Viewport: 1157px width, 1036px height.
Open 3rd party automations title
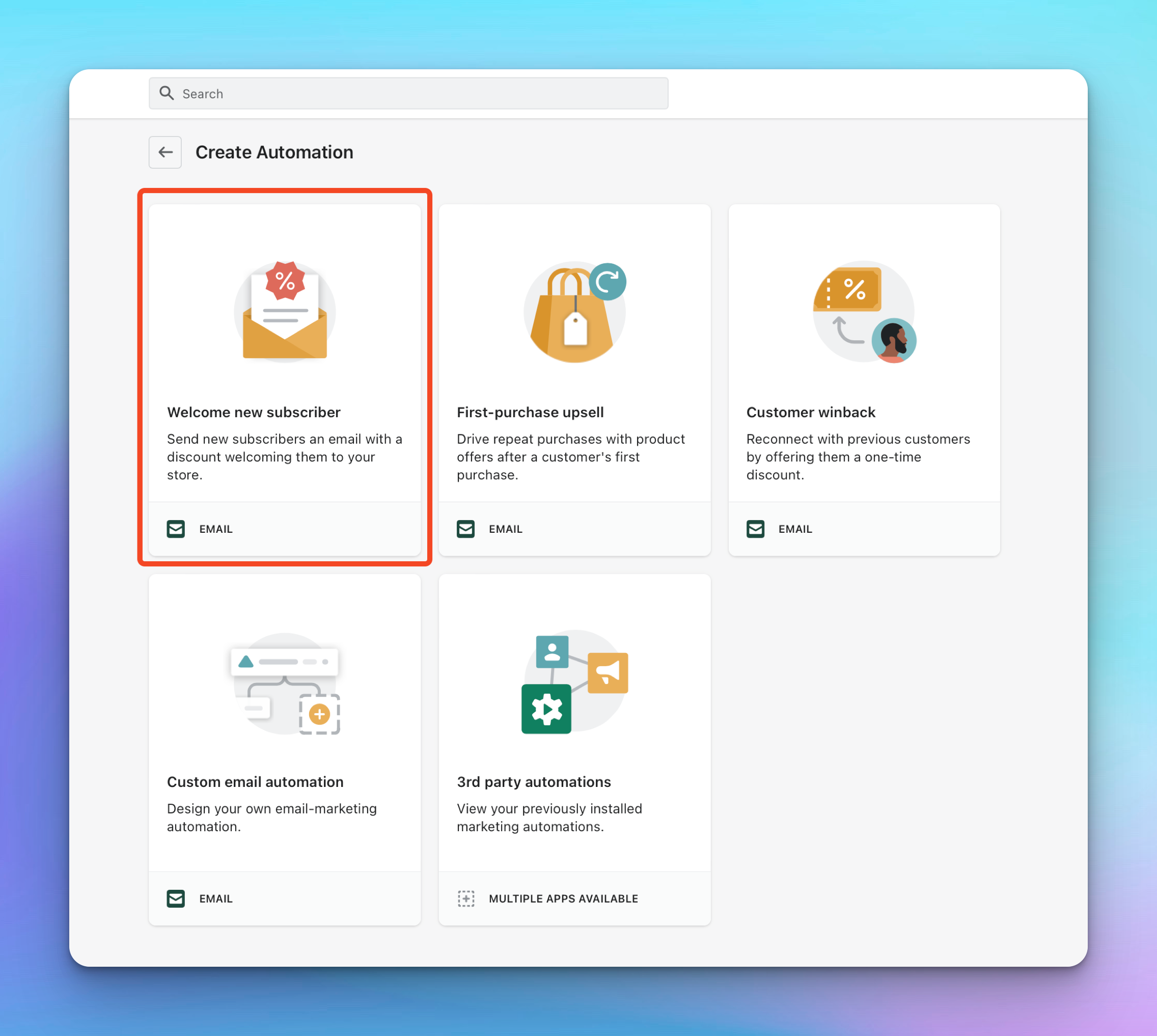point(533,781)
